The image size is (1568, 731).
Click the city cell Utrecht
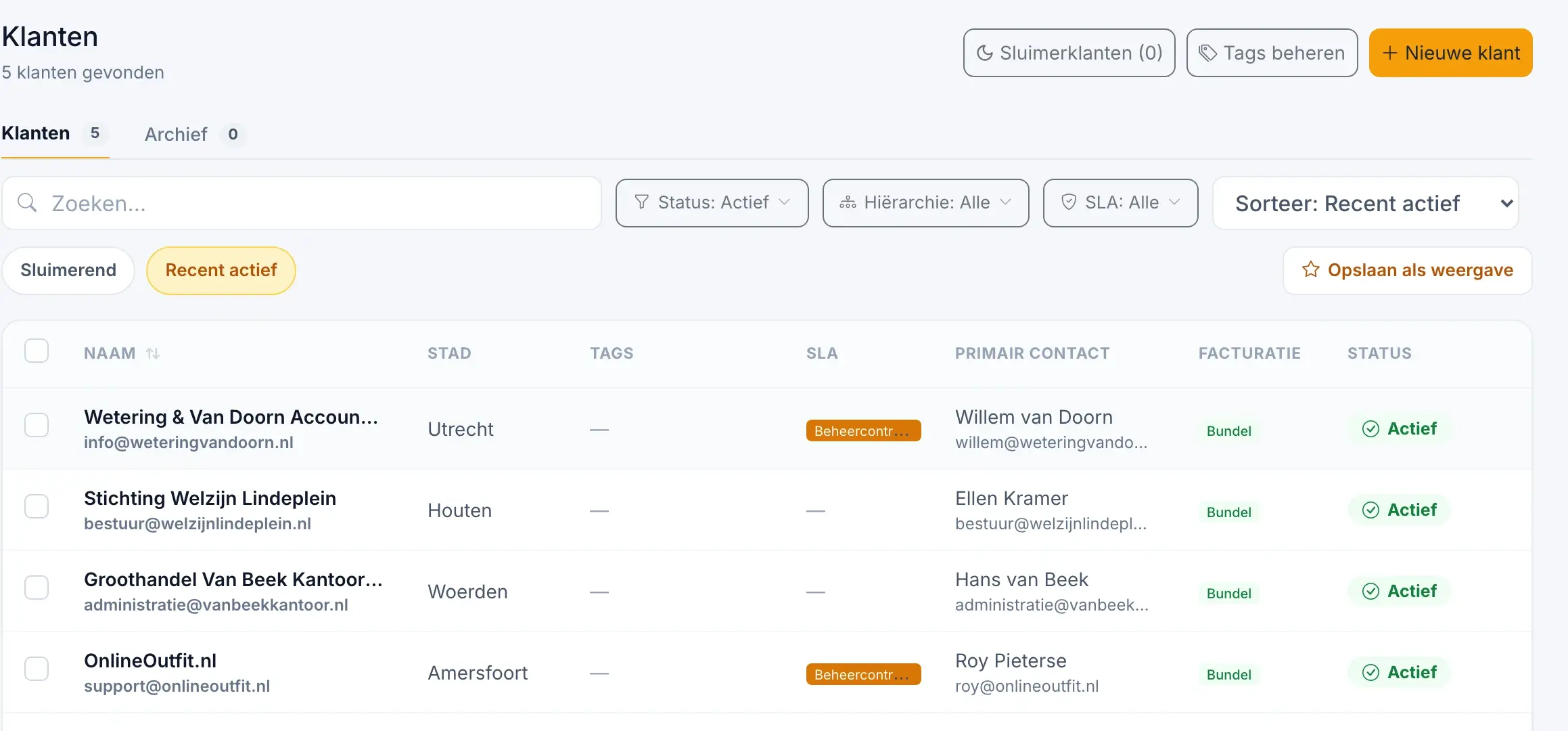pos(461,429)
